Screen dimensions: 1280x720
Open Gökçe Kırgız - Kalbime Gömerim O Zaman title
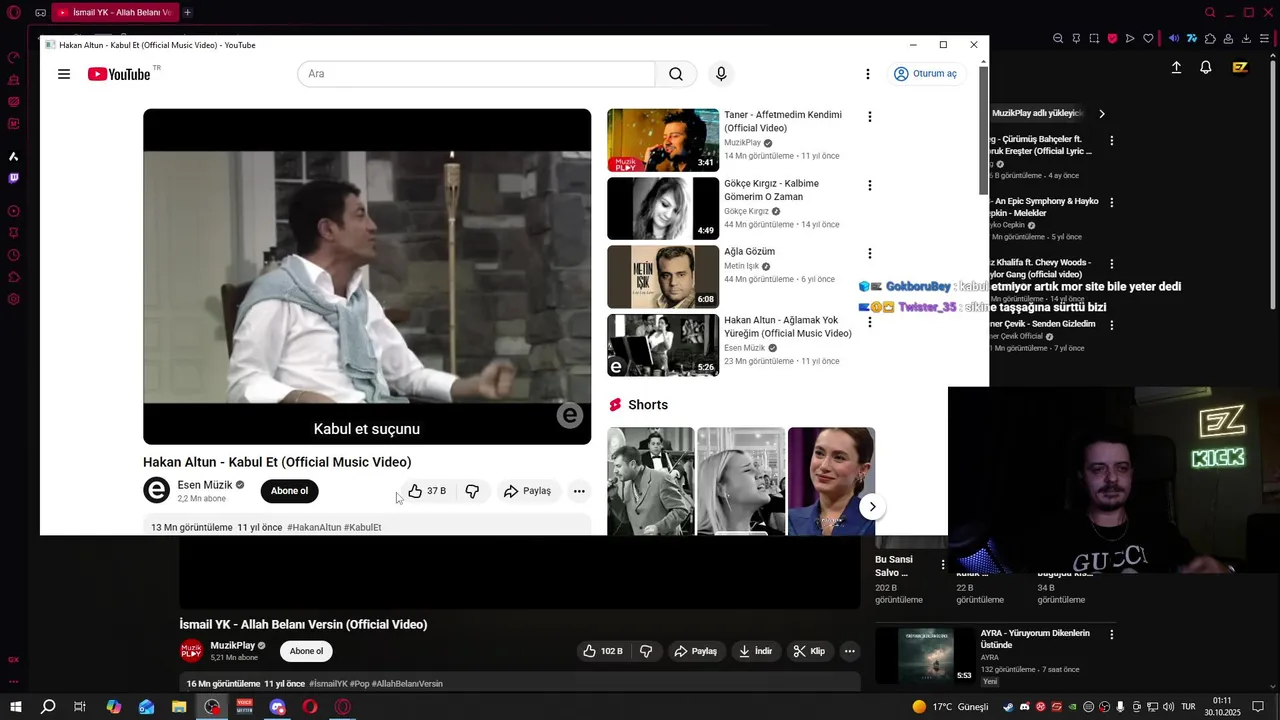tap(771, 190)
